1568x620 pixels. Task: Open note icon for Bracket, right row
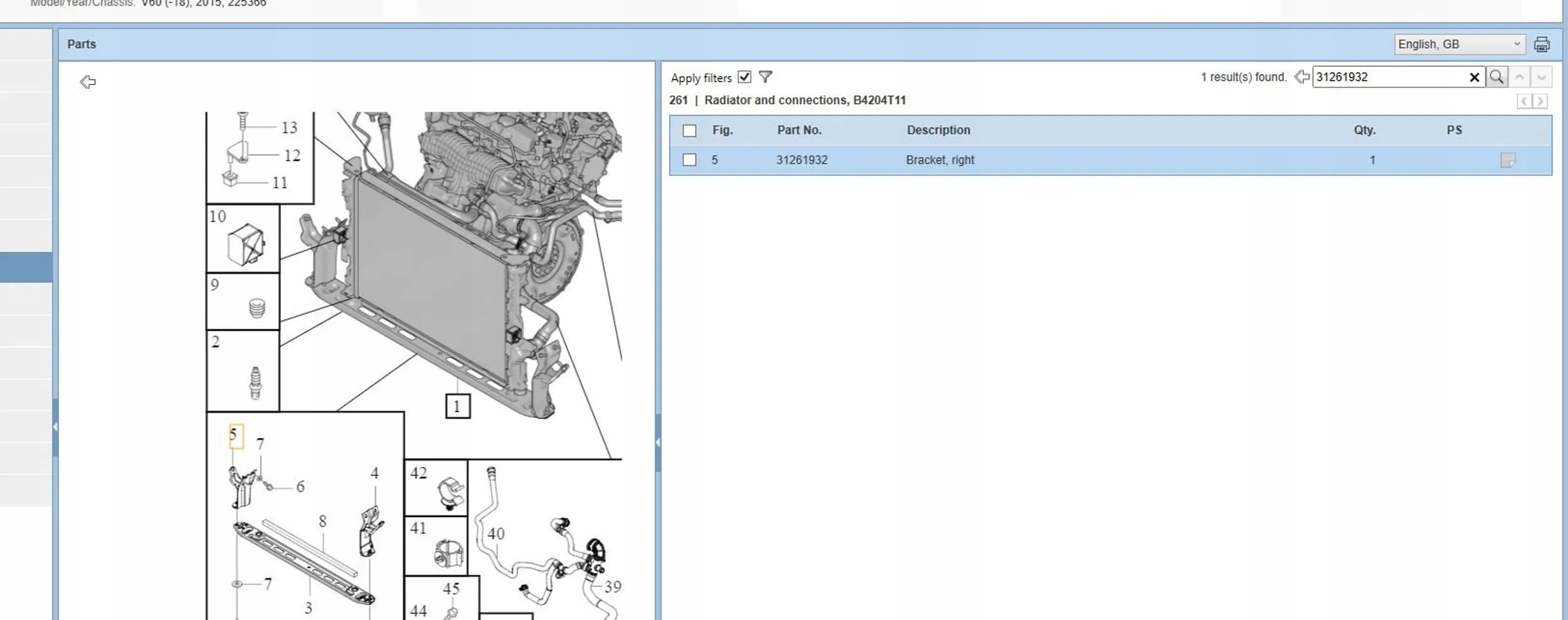pos(1507,161)
